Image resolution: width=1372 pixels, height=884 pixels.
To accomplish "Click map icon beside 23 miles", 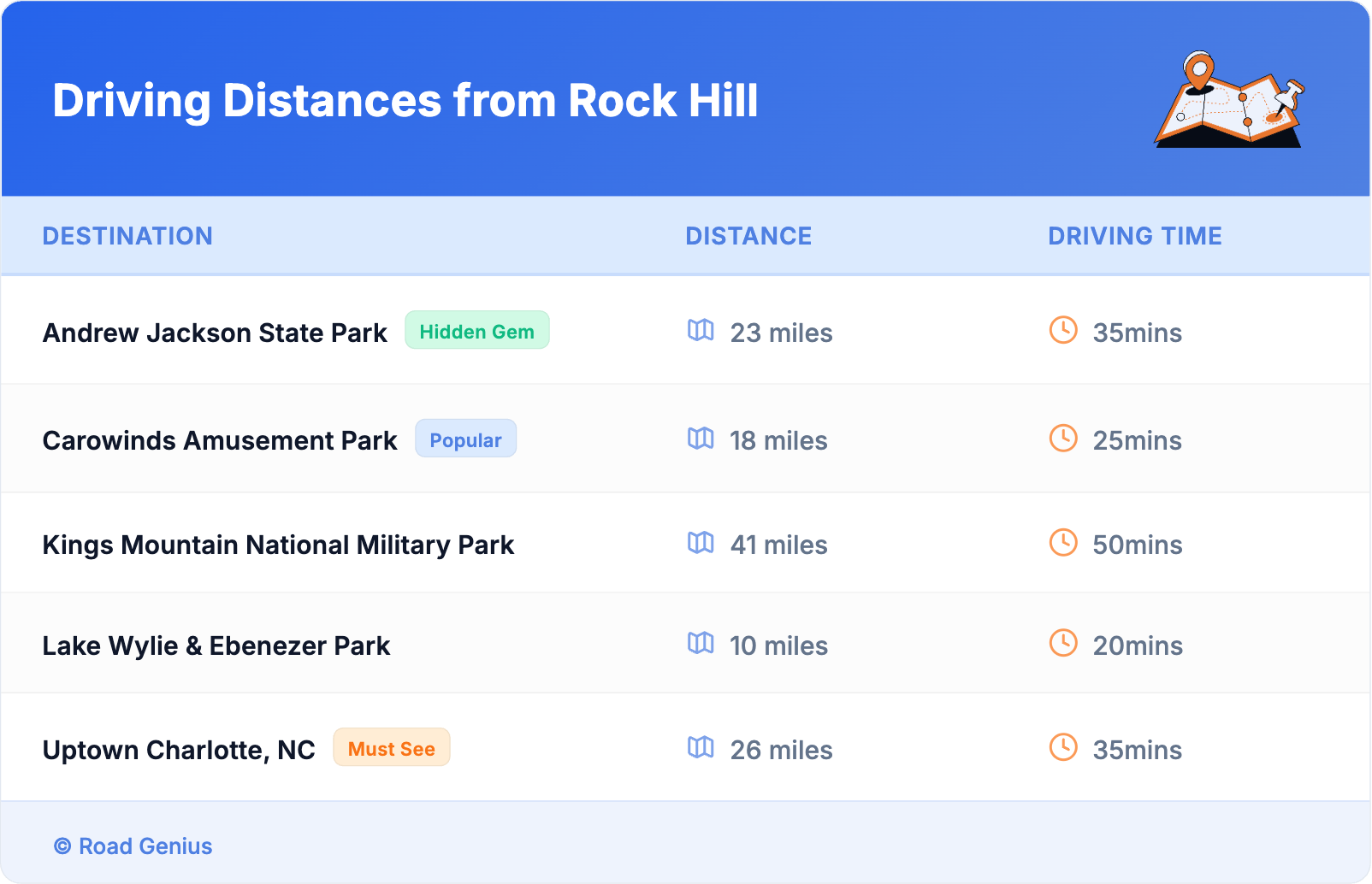I will point(701,330).
